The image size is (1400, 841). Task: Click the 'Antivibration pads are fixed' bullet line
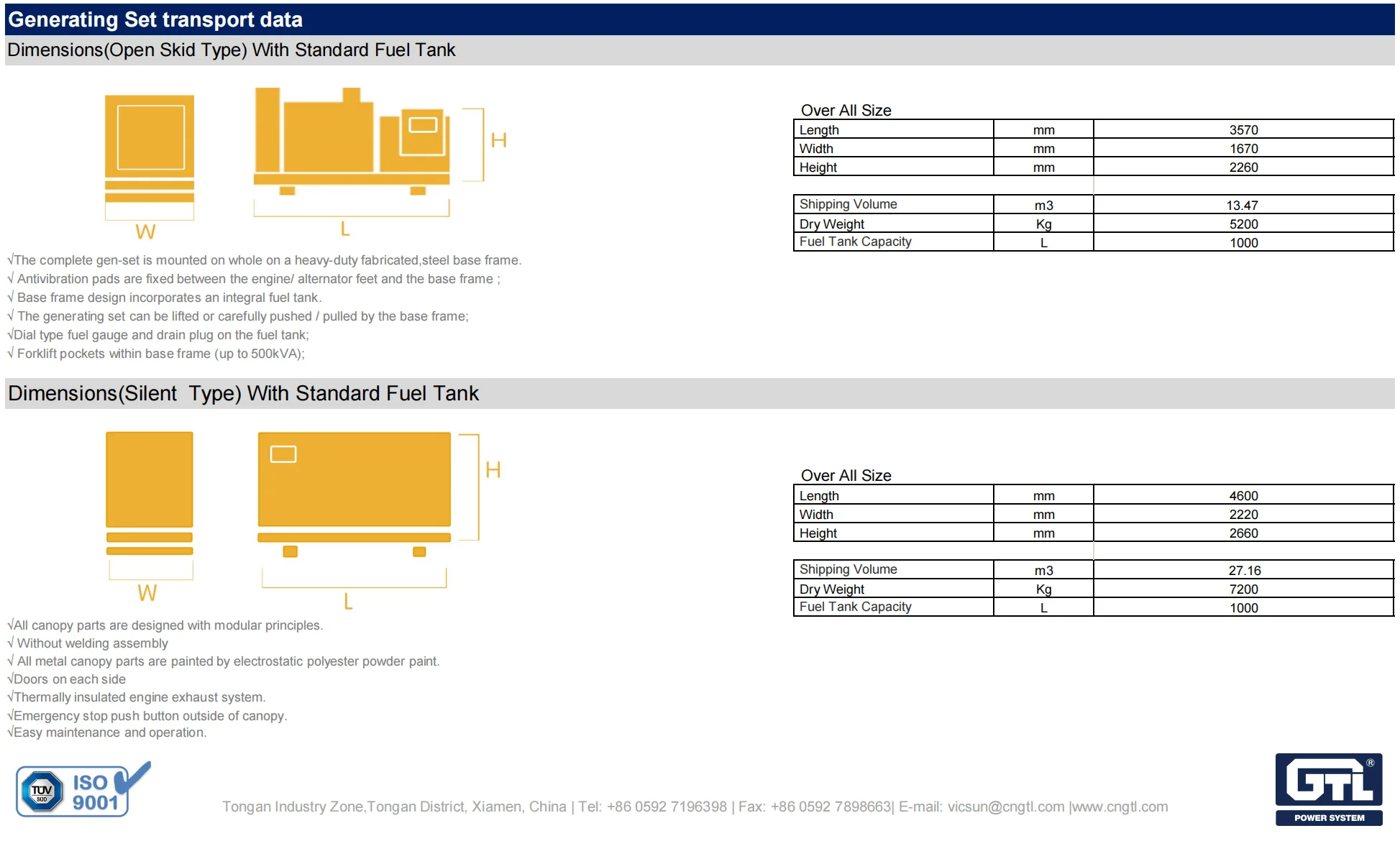(254, 279)
